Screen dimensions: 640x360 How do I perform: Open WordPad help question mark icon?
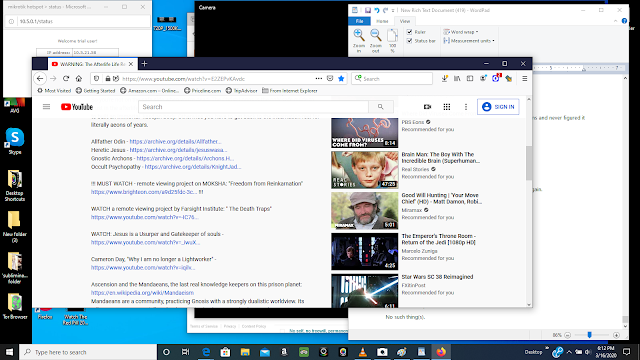coord(624,21)
